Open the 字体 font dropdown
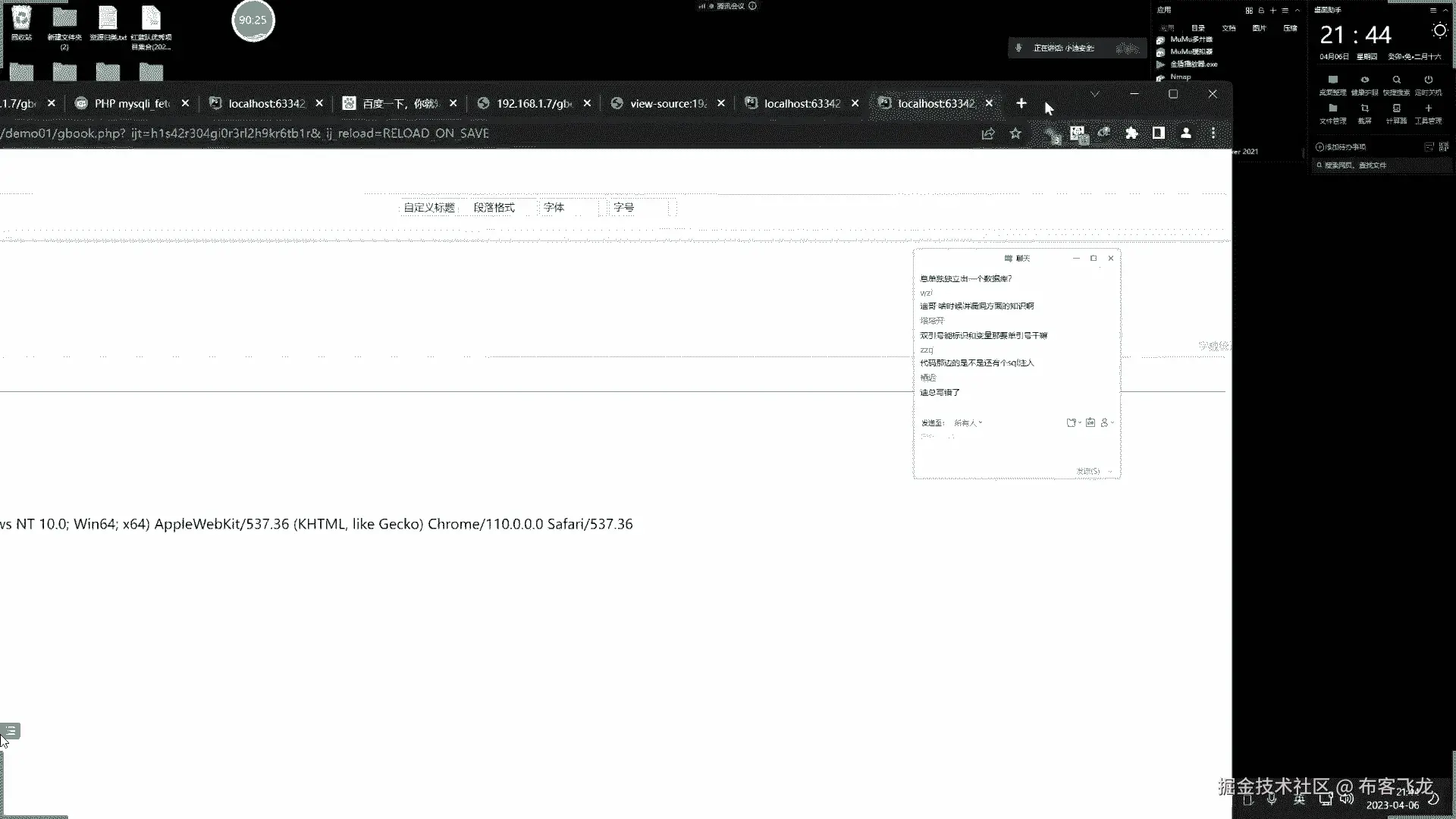 click(554, 208)
